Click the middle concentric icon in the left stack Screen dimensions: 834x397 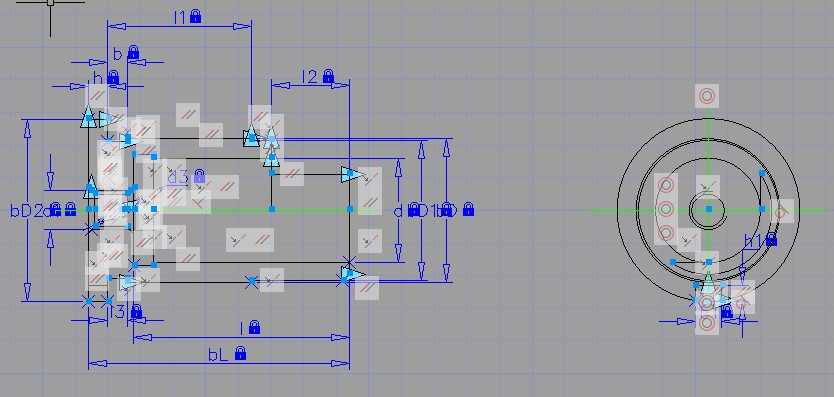coord(666,209)
